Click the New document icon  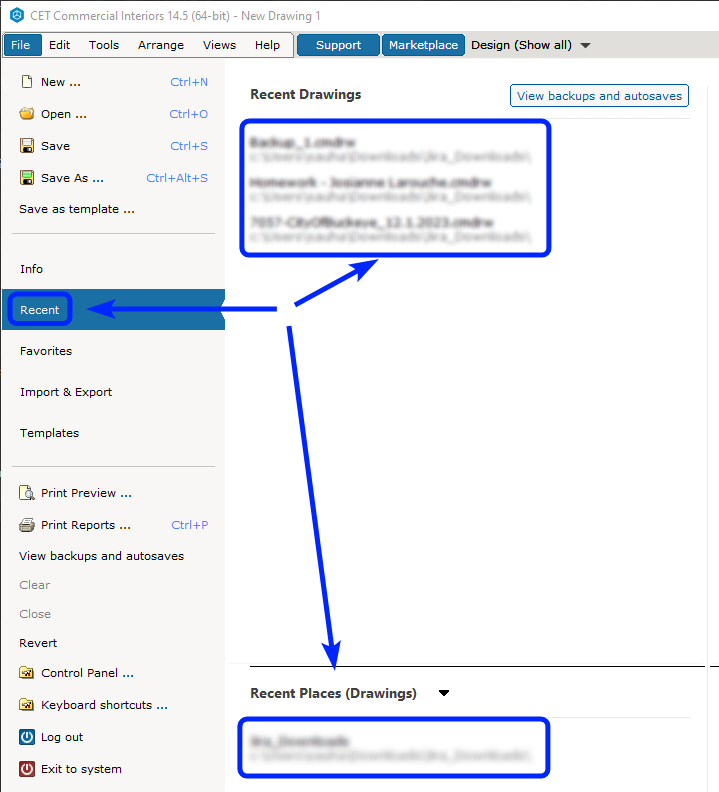click(x=27, y=82)
